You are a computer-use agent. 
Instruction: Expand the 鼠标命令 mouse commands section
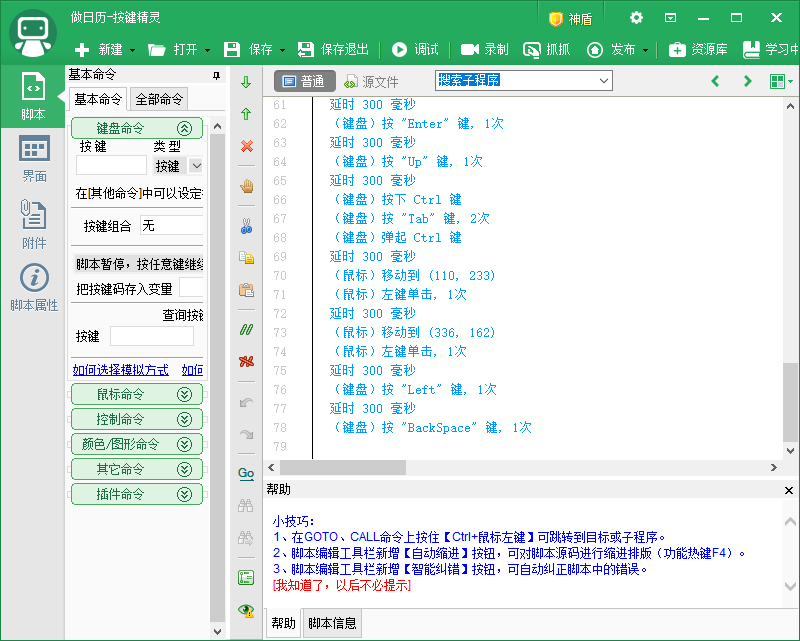coord(137,394)
